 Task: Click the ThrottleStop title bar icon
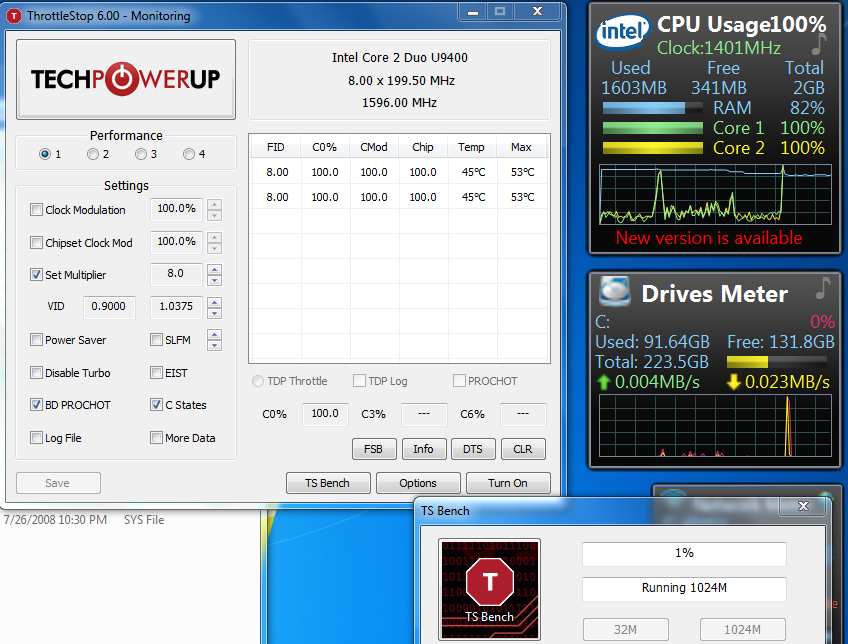click(x=14, y=16)
